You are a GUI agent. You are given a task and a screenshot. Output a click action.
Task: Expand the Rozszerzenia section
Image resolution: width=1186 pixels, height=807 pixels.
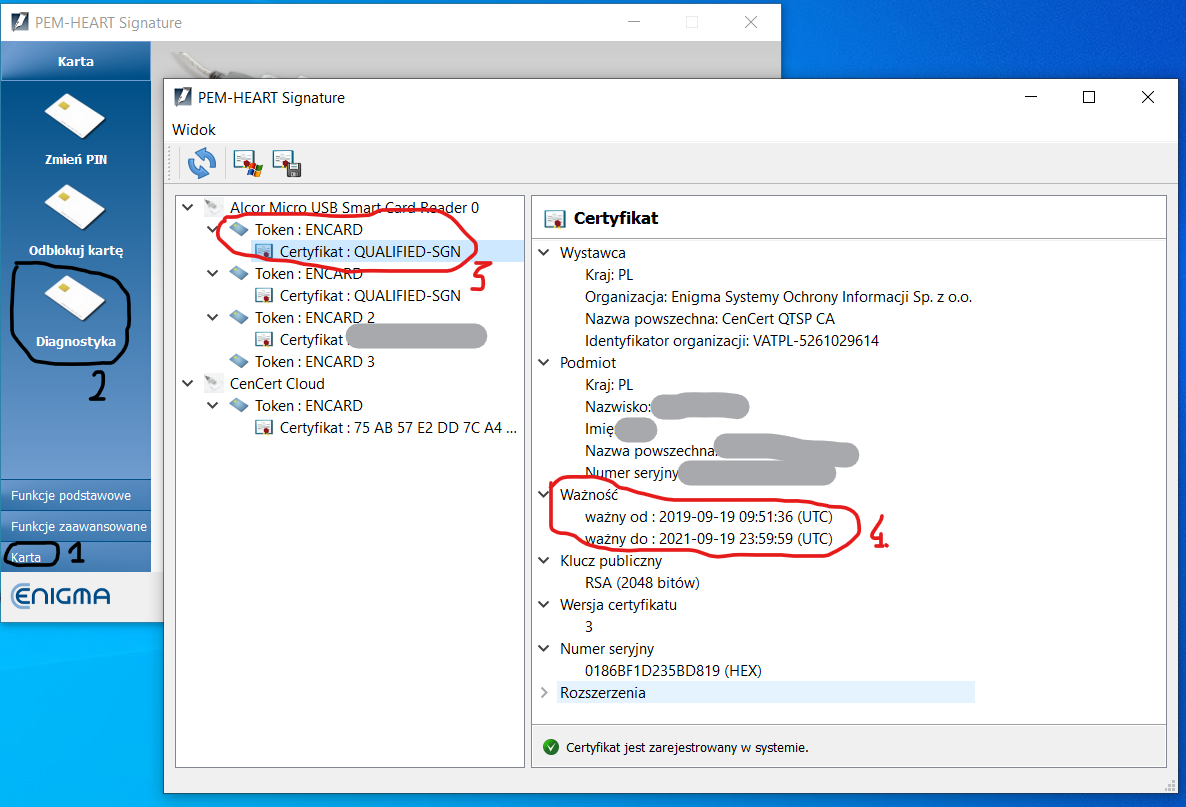544,692
